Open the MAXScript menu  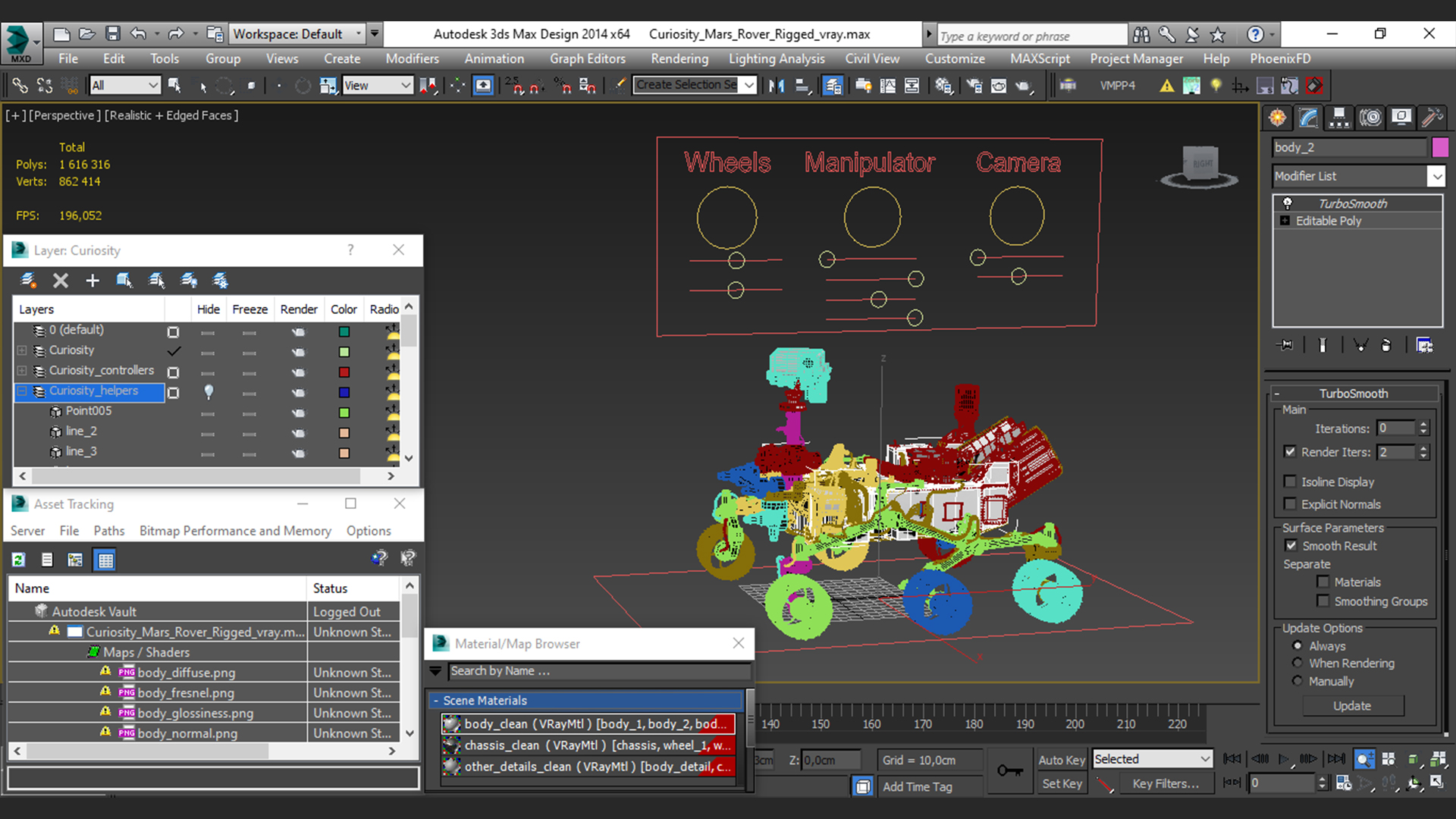[x=1040, y=58]
